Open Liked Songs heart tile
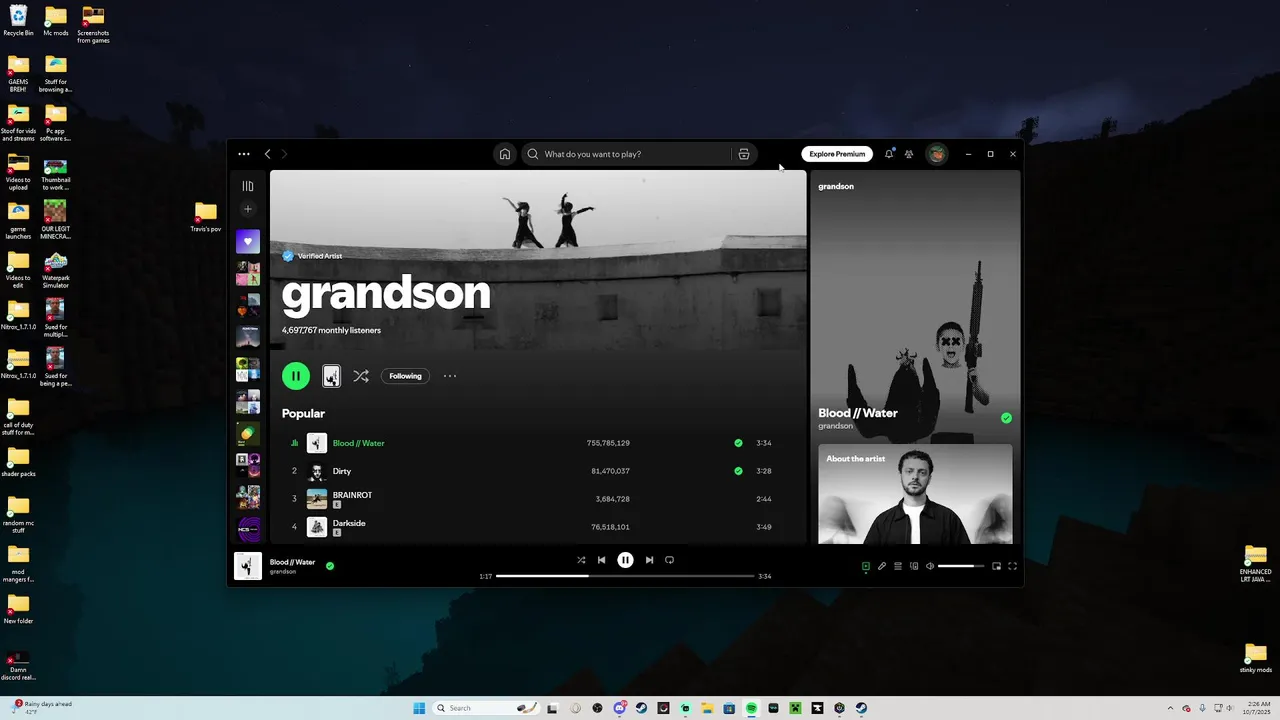 tap(248, 241)
